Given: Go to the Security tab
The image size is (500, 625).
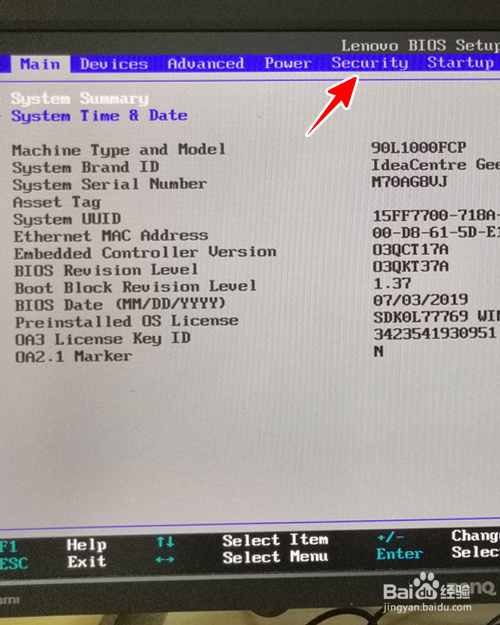Looking at the screenshot, I should 370,63.
